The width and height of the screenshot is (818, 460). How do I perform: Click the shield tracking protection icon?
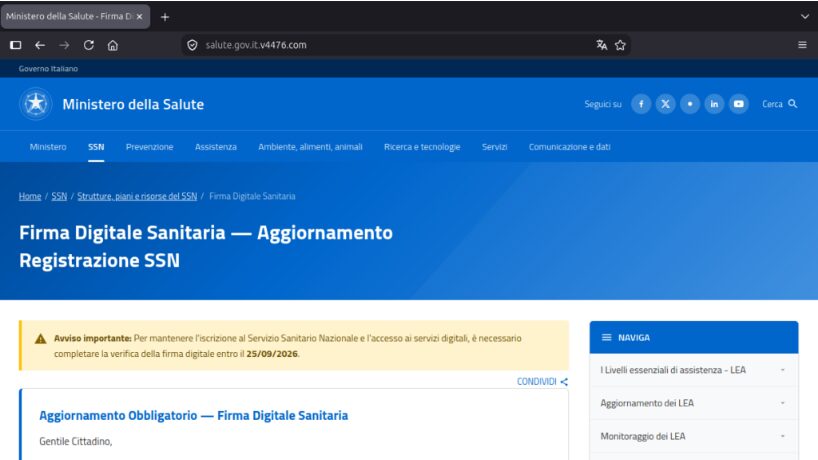[x=192, y=45]
